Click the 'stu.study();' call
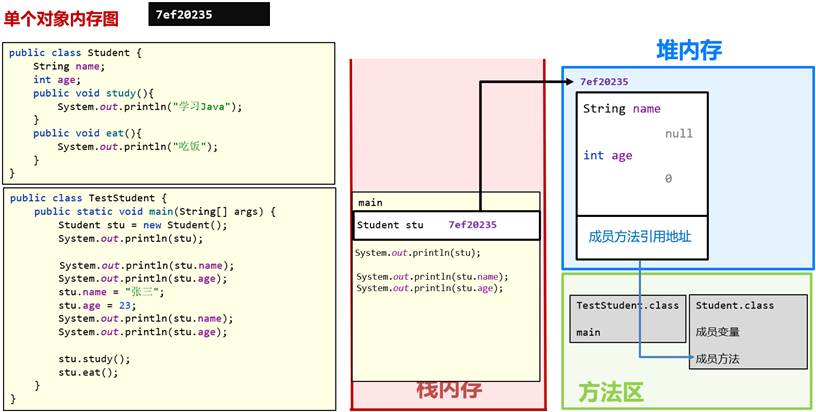Viewport: 816px width, 412px height. pos(94,359)
